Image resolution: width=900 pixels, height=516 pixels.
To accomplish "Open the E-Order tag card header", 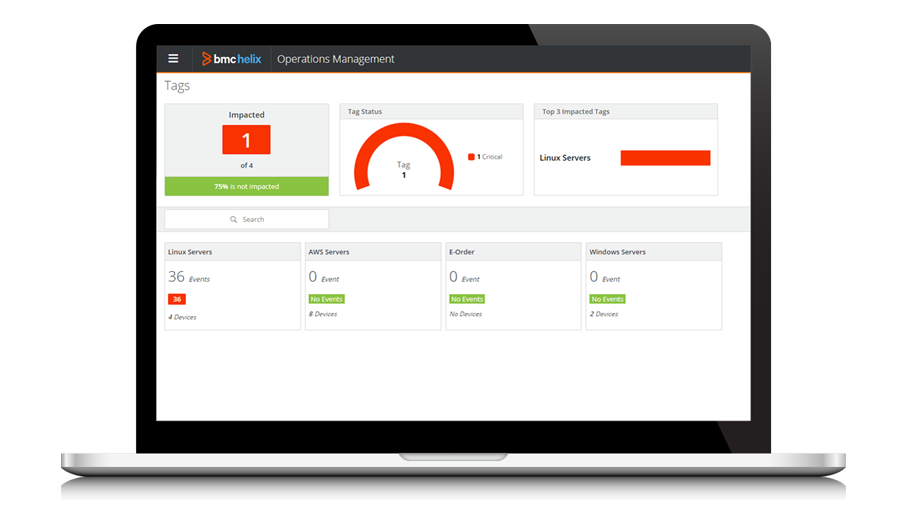I will [x=514, y=252].
